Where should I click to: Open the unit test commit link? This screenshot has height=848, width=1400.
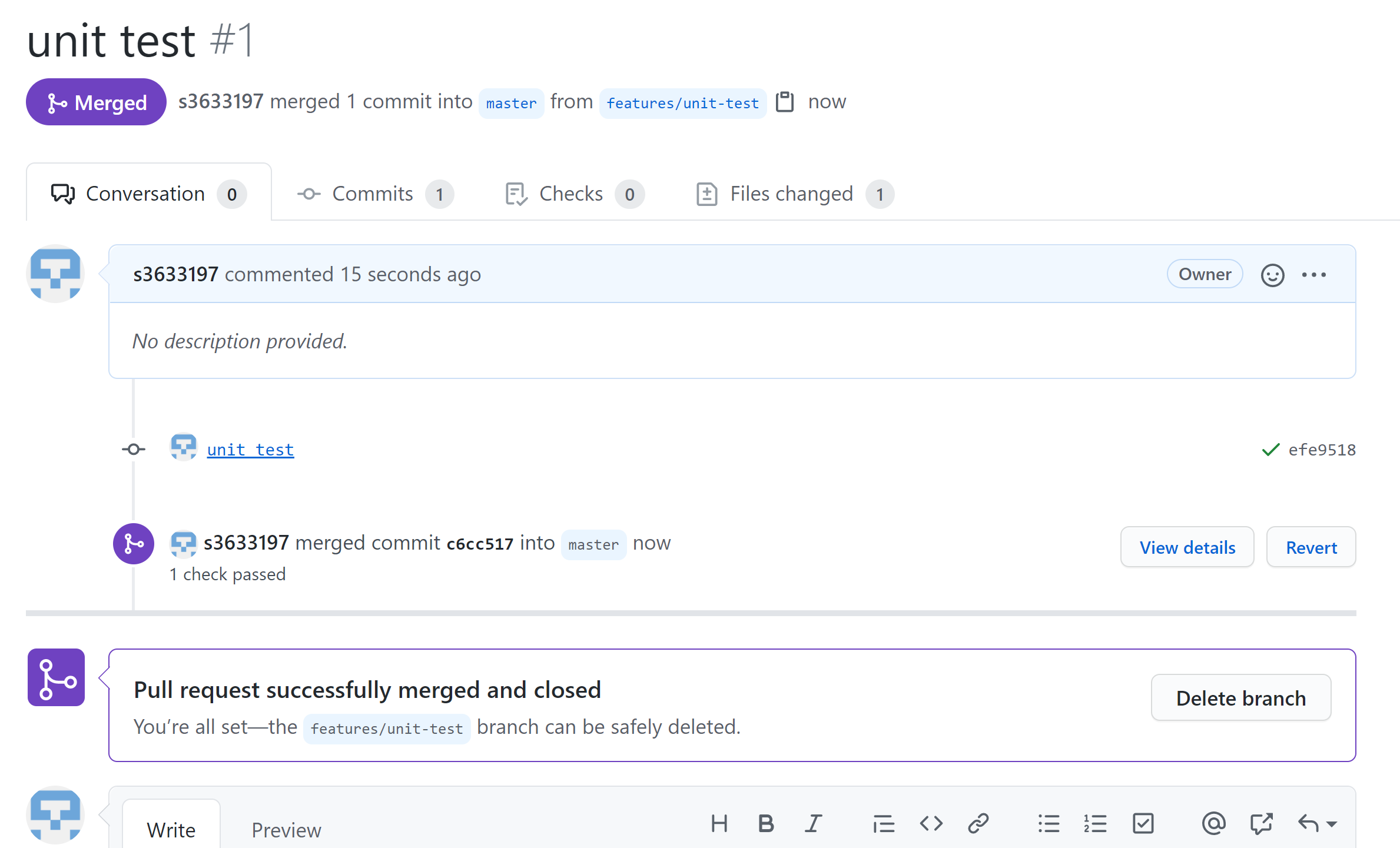tap(250, 450)
